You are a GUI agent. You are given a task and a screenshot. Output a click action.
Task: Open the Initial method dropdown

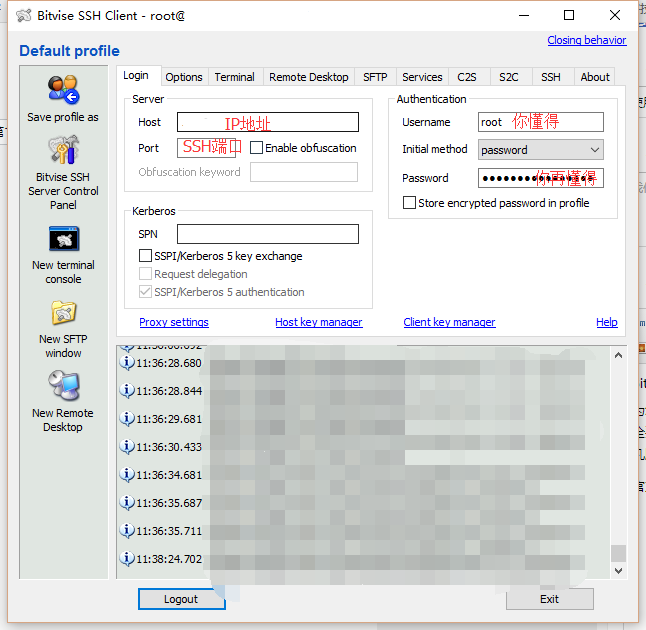click(541, 150)
